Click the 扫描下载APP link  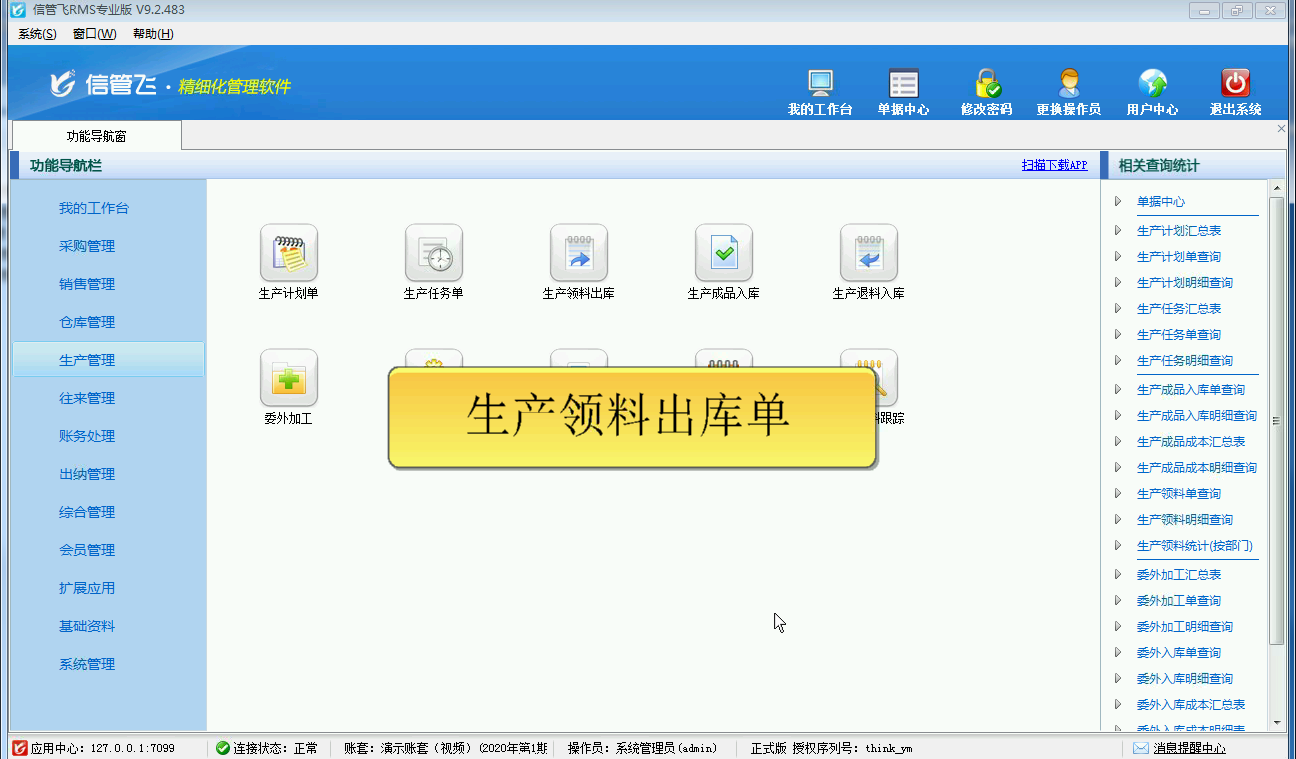pos(1054,165)
